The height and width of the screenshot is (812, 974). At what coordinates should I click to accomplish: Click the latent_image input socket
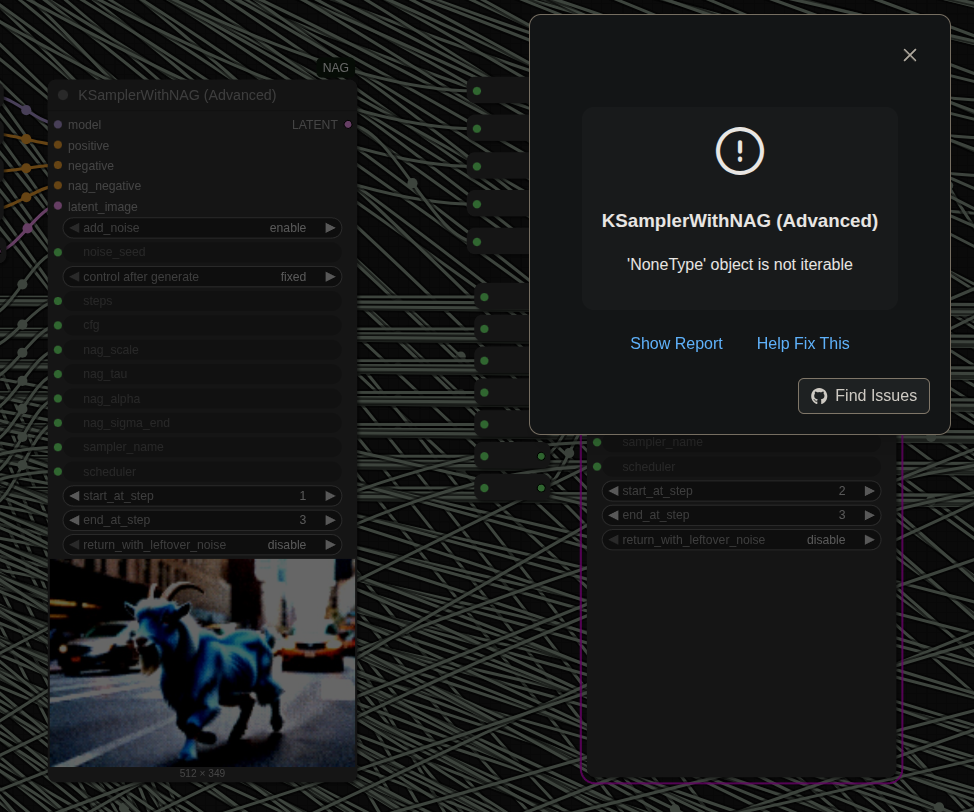58,206
